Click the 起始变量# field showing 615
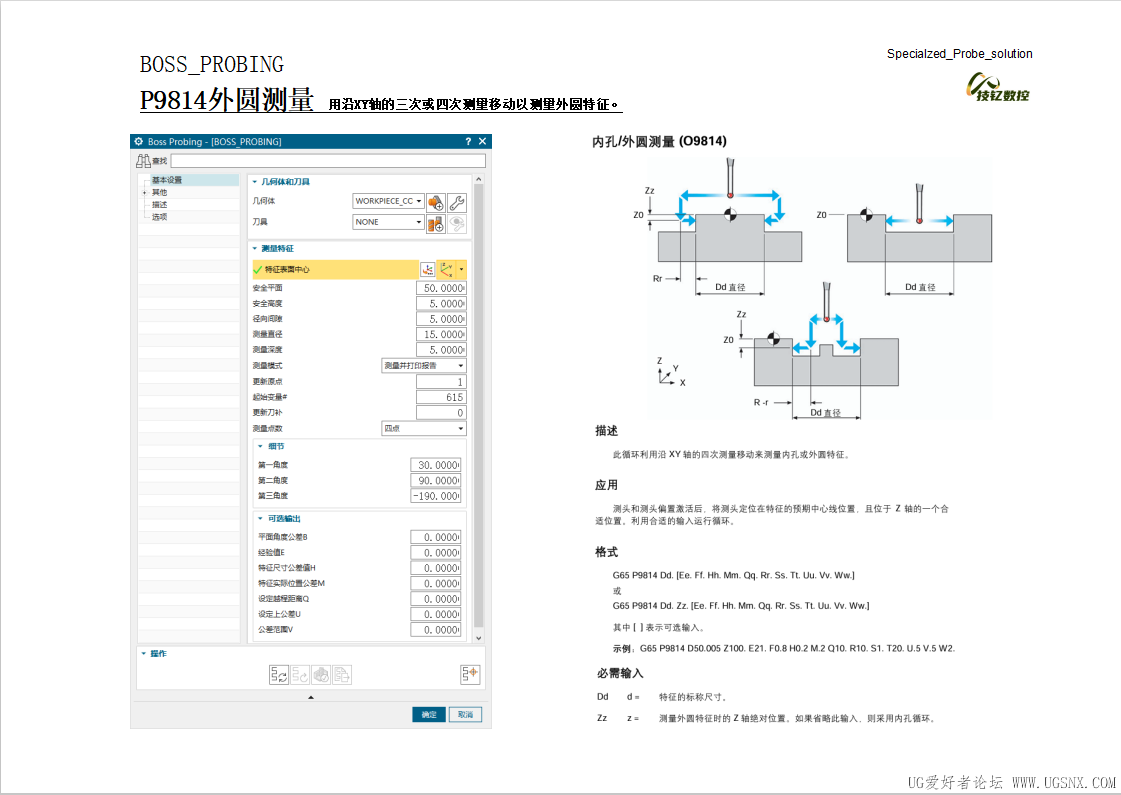The image size is (1121, 795). point(441,397)
